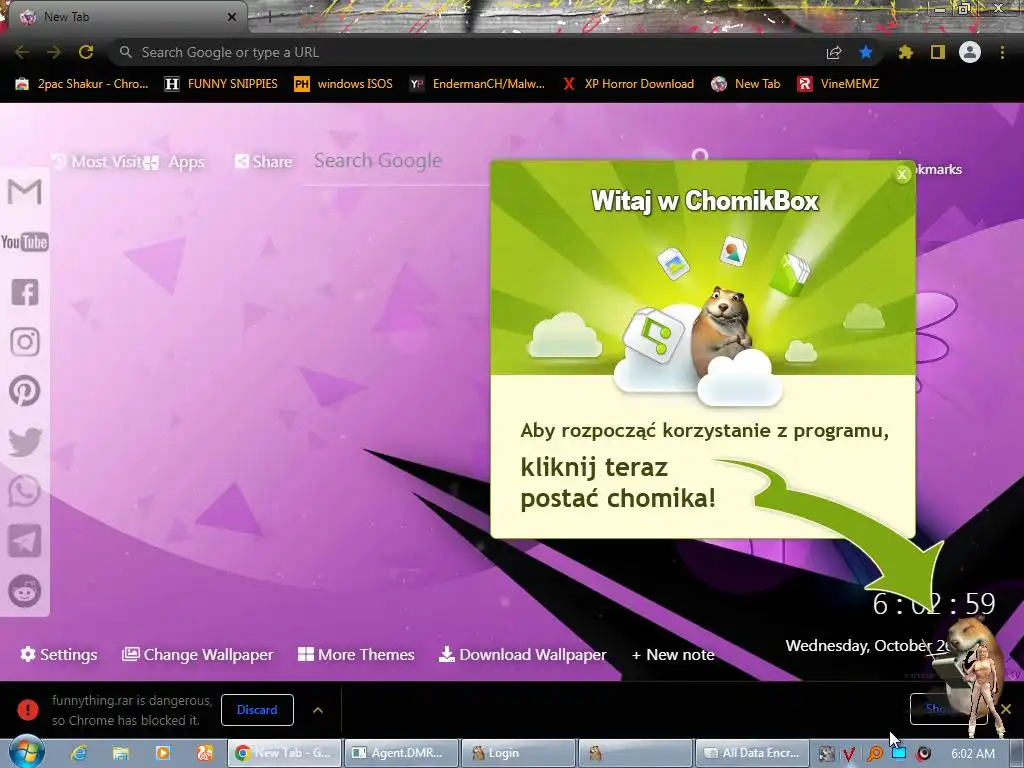Open the Windows Start menu
The width and height of the screenshot is (1024, 768).
point(26,752)
